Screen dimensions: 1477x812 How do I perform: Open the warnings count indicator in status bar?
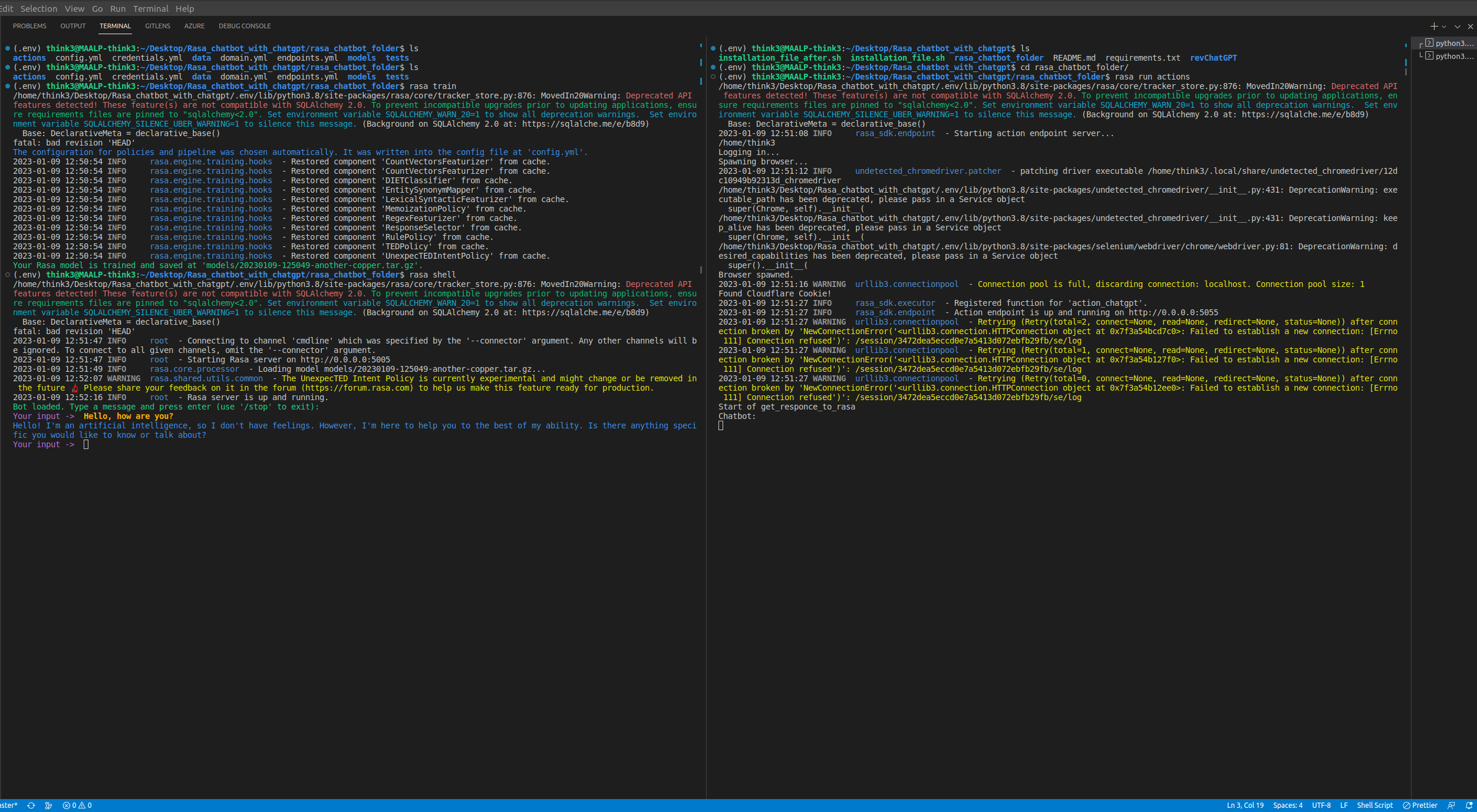click(85, 806)
